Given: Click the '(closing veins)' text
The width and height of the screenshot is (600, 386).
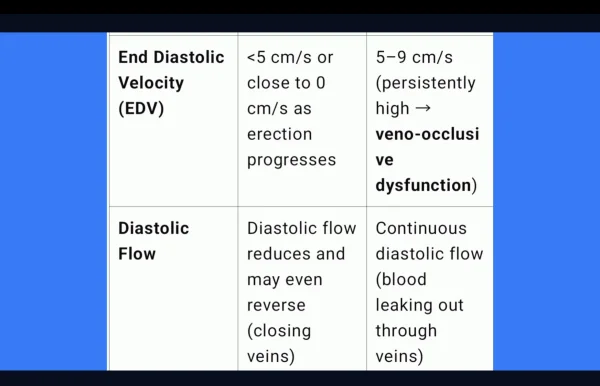Looking at the screenshot, I should tap(279, 343).
